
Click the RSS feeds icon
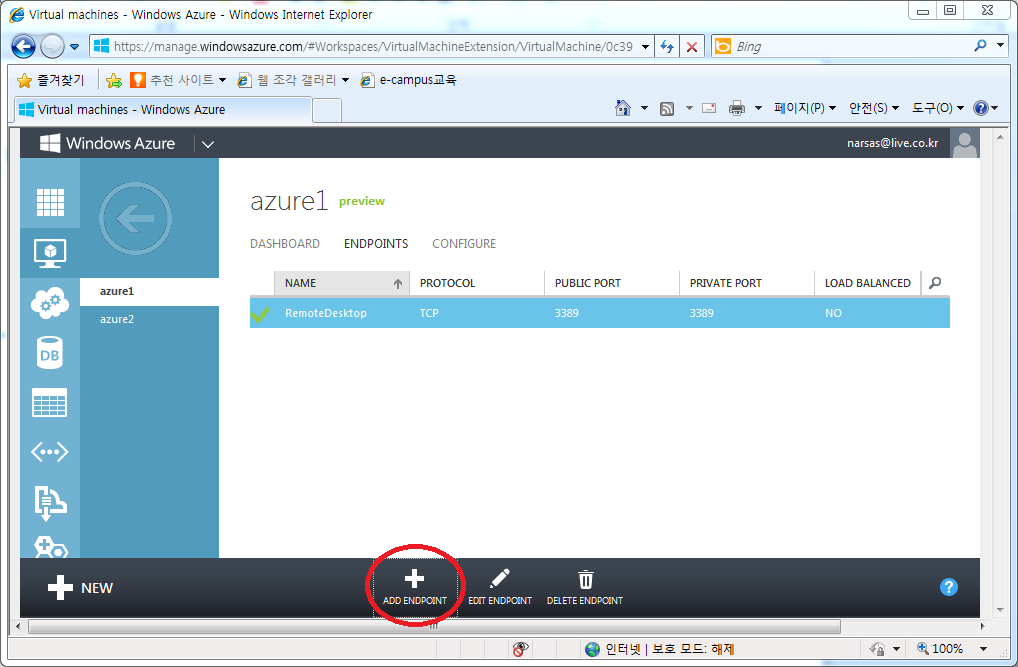(x=667, y=108)
